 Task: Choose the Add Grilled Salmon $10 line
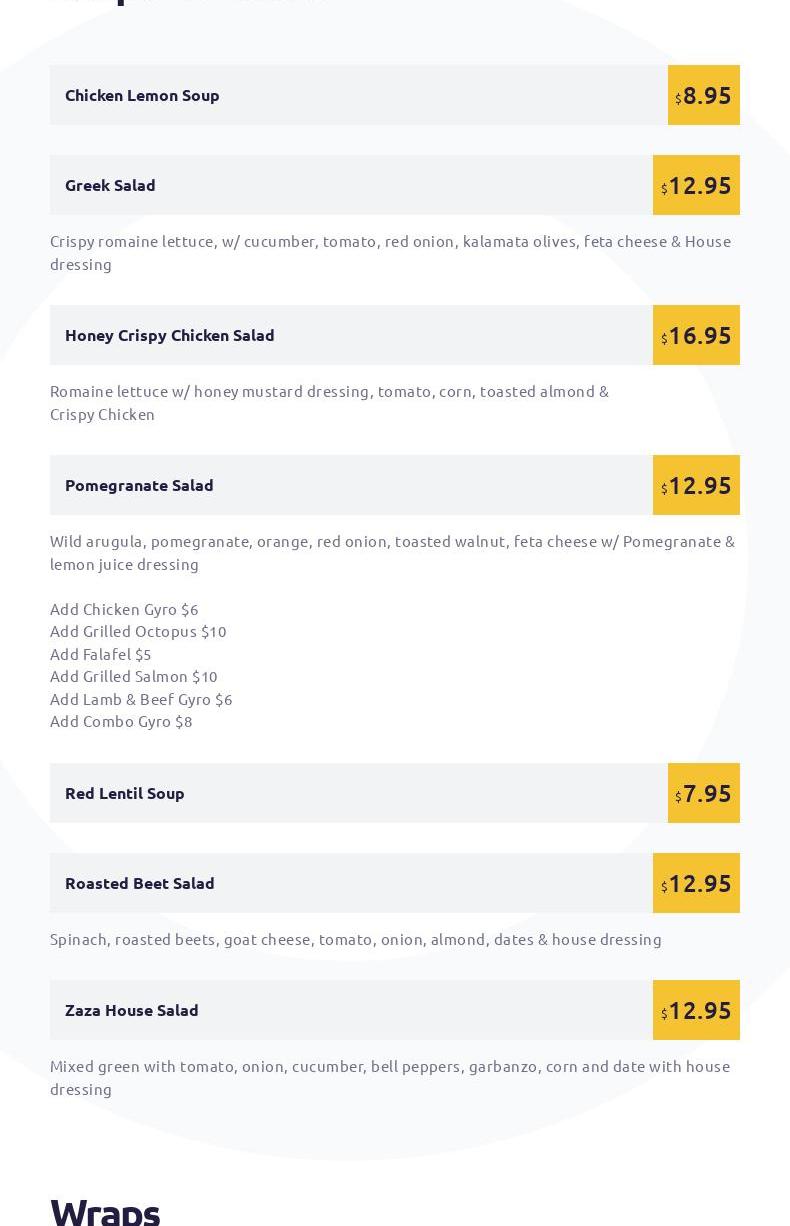tap(134, 676)
